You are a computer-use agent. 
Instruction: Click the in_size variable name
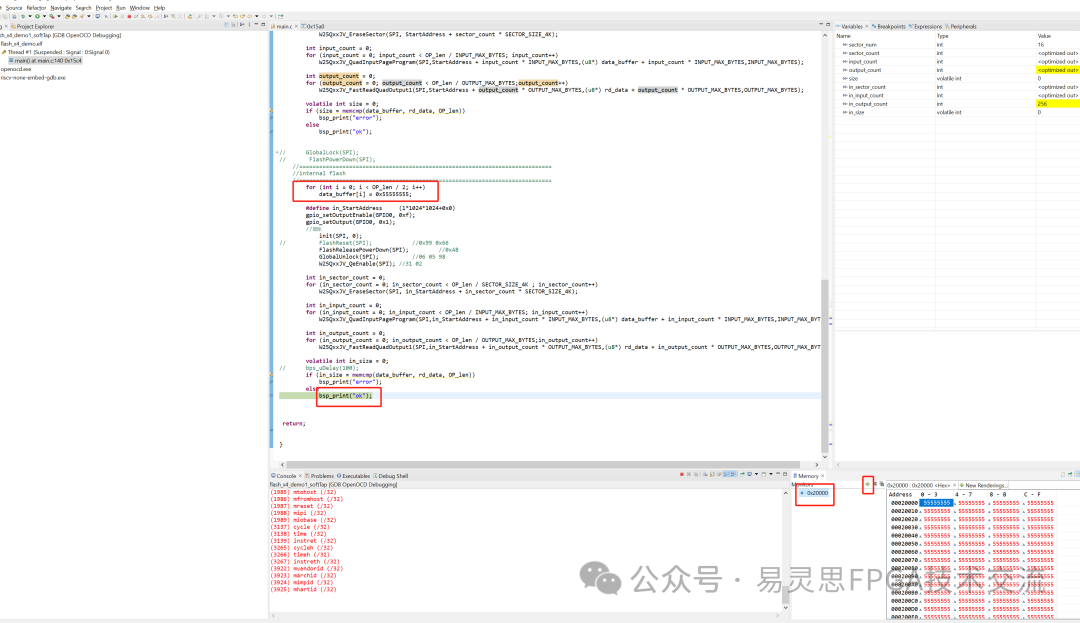(x=856, y=112)
